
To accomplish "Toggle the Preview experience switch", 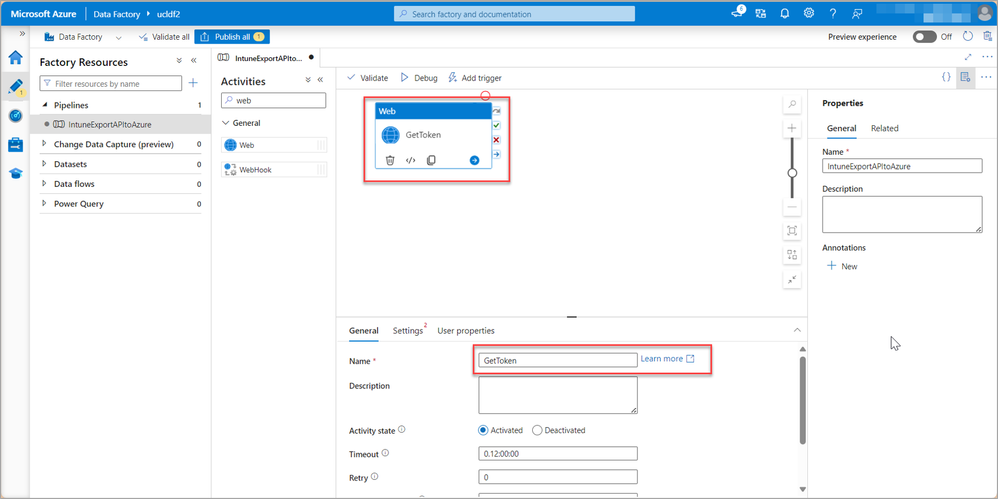I will coord(924,37).
